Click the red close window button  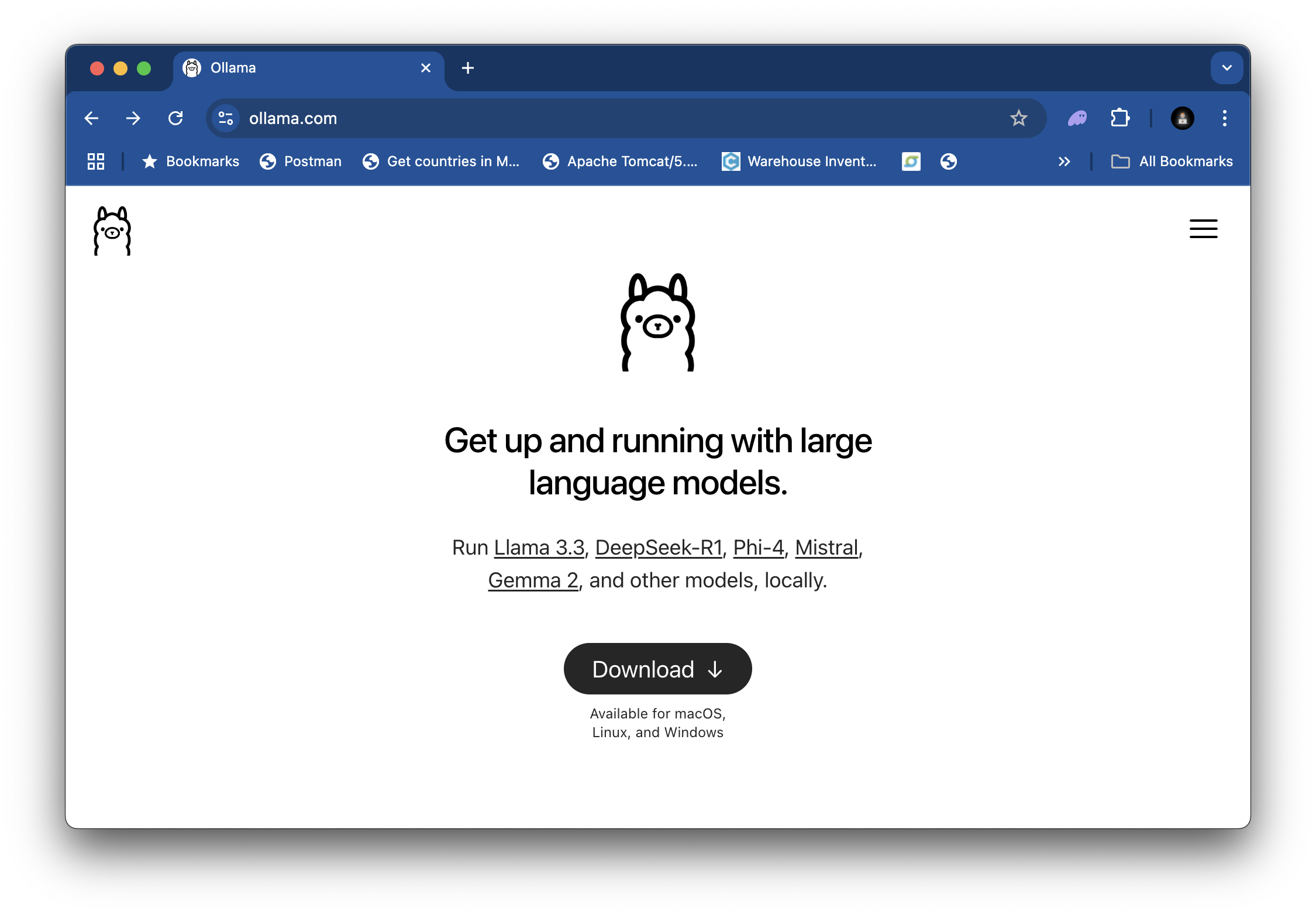click(x=97, y=68)
